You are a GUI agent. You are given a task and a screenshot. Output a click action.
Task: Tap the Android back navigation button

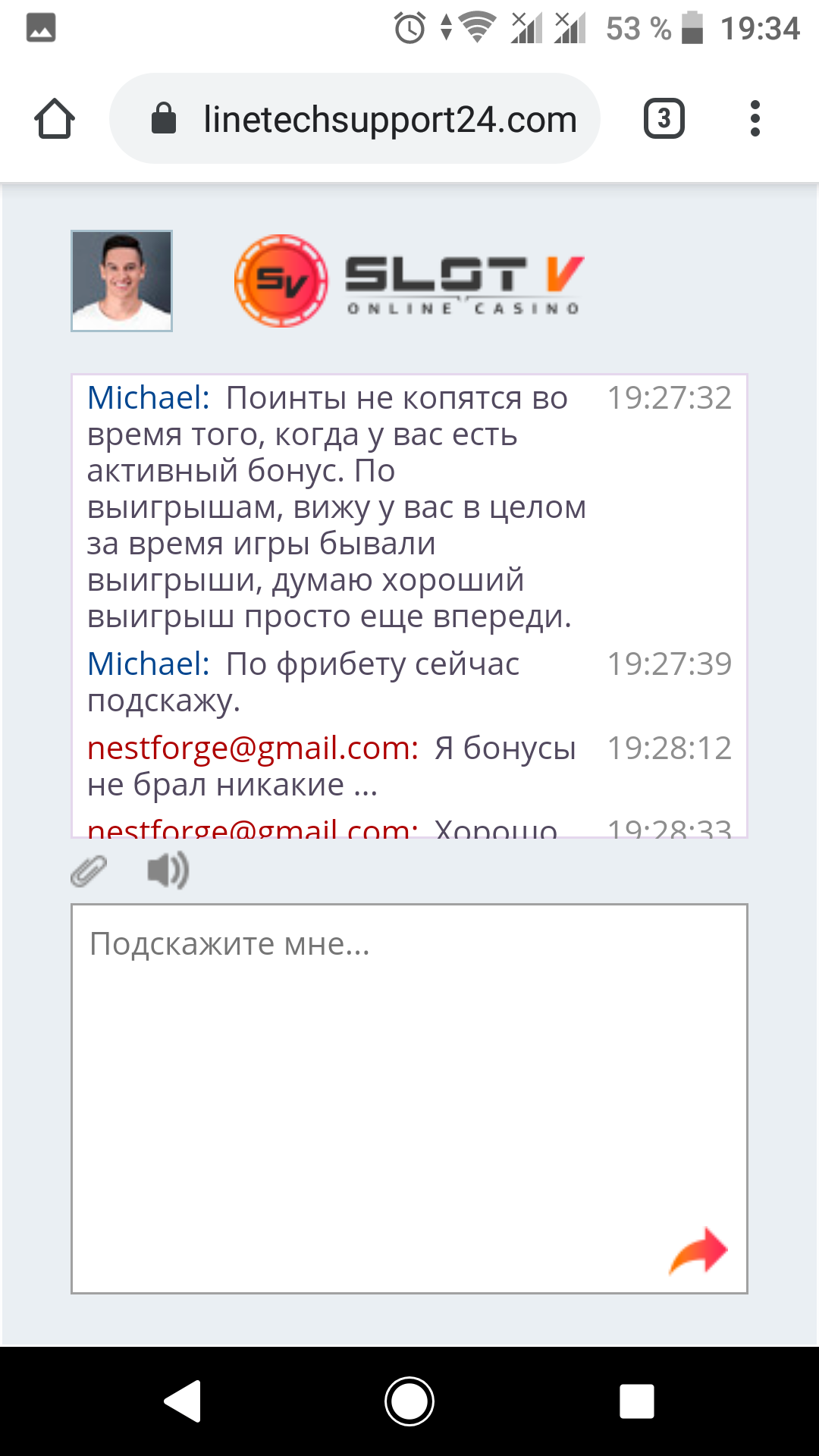click(x=183, y=1401)
